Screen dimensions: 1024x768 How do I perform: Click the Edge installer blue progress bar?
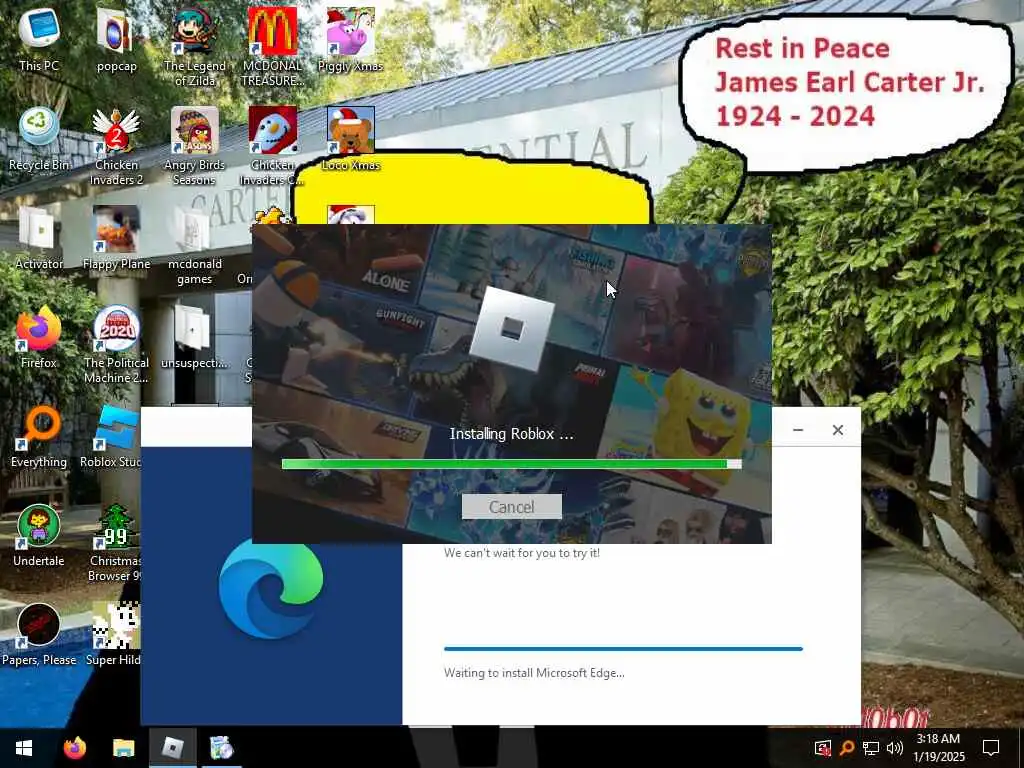click(623, 648)
